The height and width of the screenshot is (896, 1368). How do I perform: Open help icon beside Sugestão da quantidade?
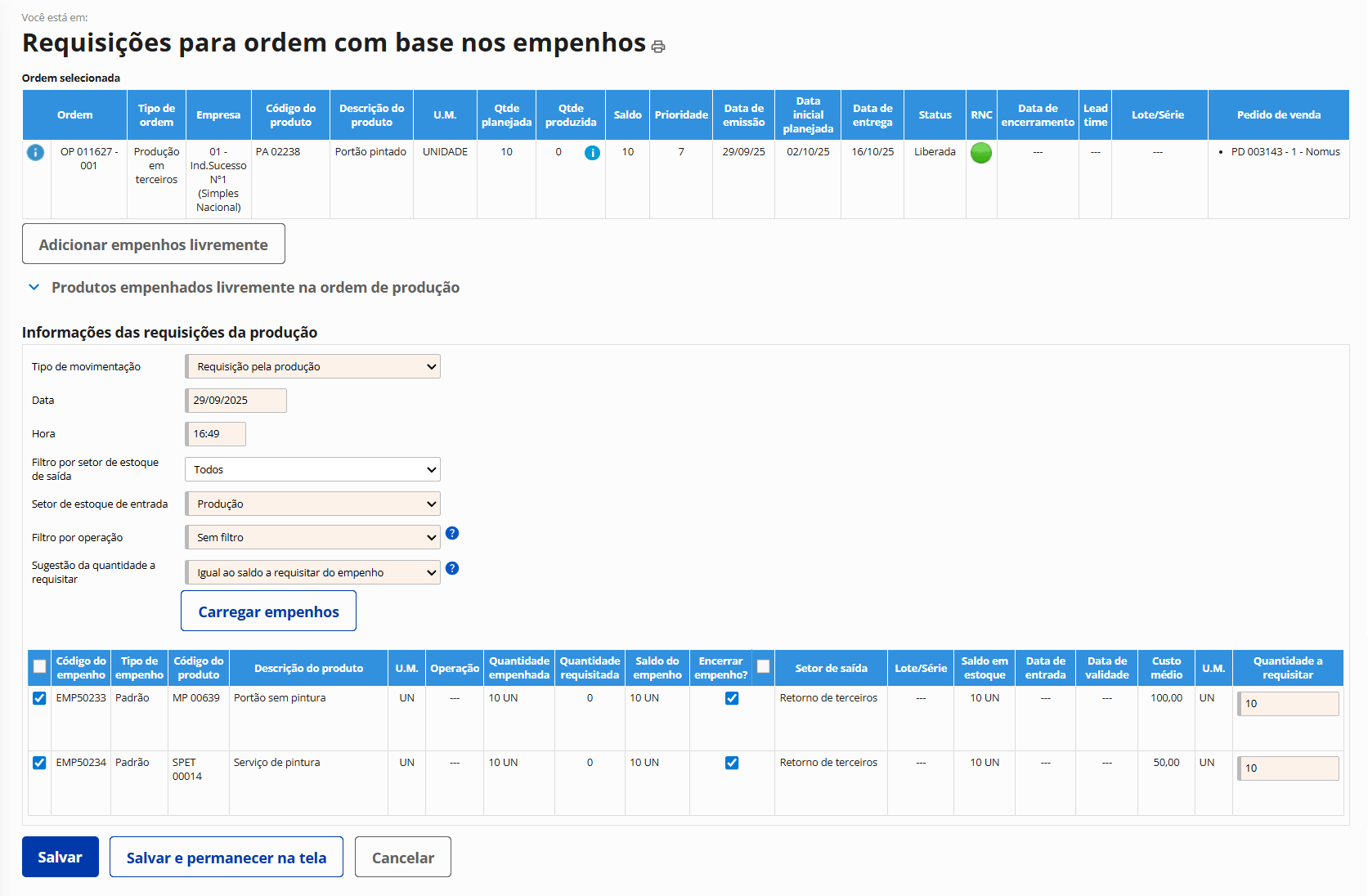click(x=452, y=568)
